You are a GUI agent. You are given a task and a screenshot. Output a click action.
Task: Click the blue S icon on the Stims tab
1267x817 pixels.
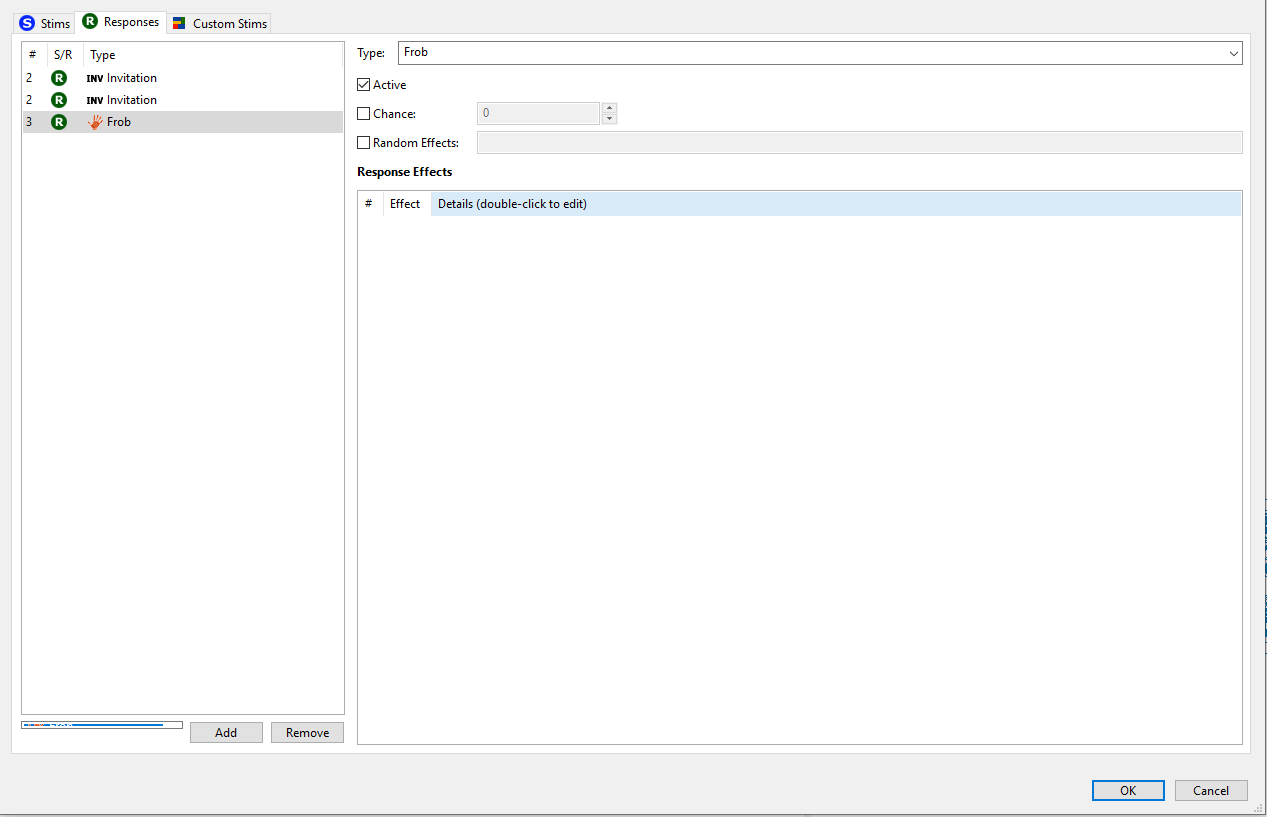pos(27,23)
